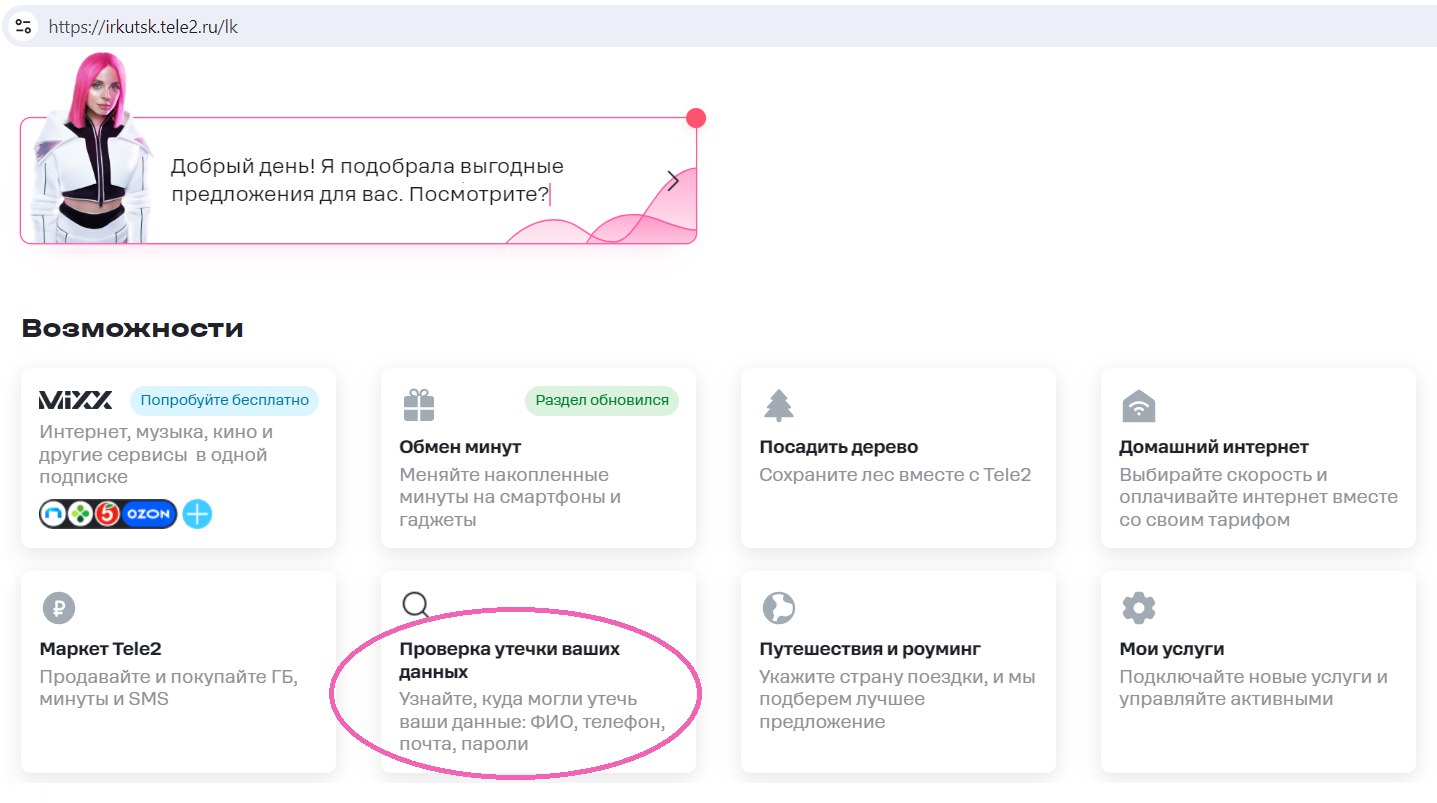Click the pink notification dot on banner
1437x803 pixels.
pyautogui.click(x=696, y=118)
